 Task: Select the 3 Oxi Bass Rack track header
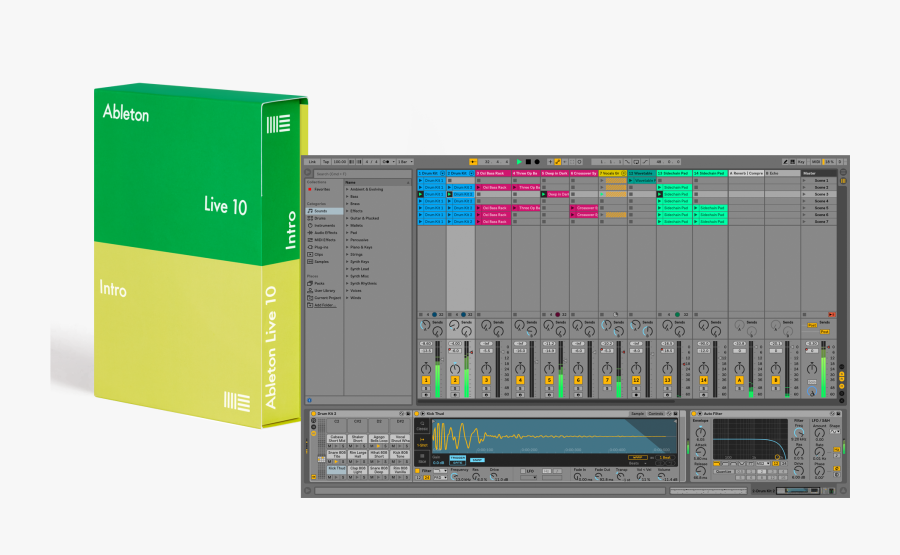pos(493,173)
